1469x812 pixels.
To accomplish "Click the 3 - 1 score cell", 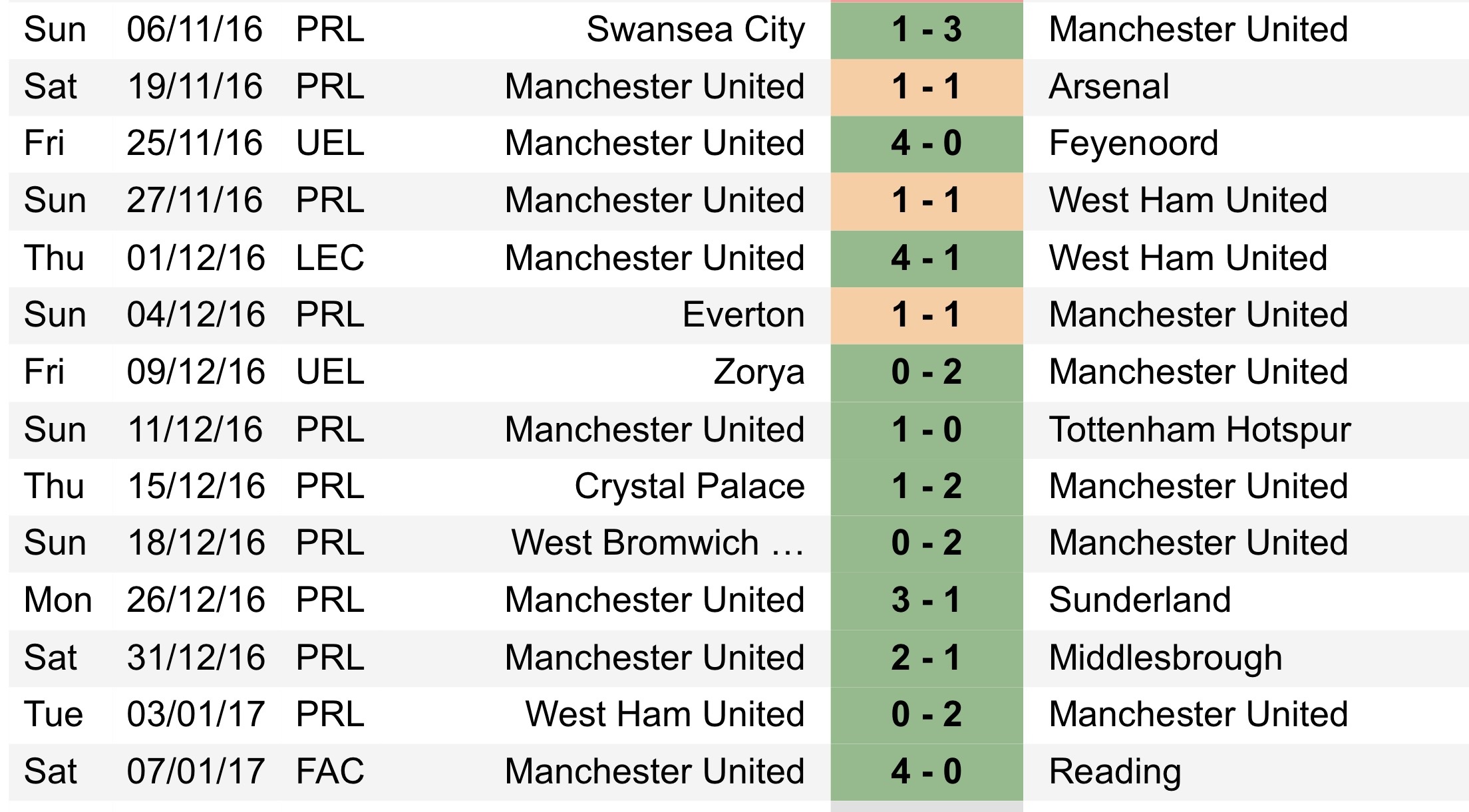I will (x=926, y=601).
